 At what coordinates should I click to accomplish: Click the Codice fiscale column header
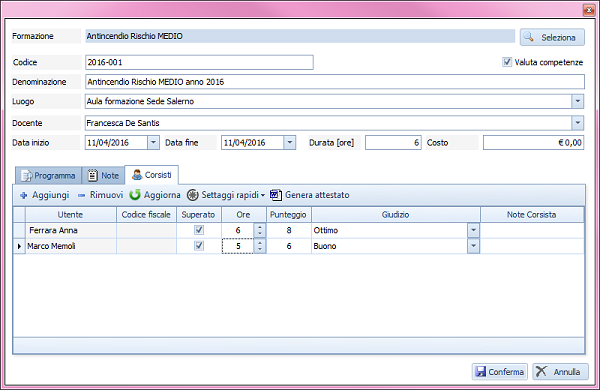coord(146,215)
